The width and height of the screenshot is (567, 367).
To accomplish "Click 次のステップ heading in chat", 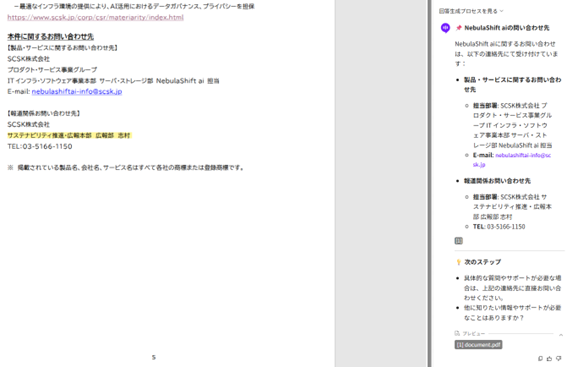I will tap(482, 262).
